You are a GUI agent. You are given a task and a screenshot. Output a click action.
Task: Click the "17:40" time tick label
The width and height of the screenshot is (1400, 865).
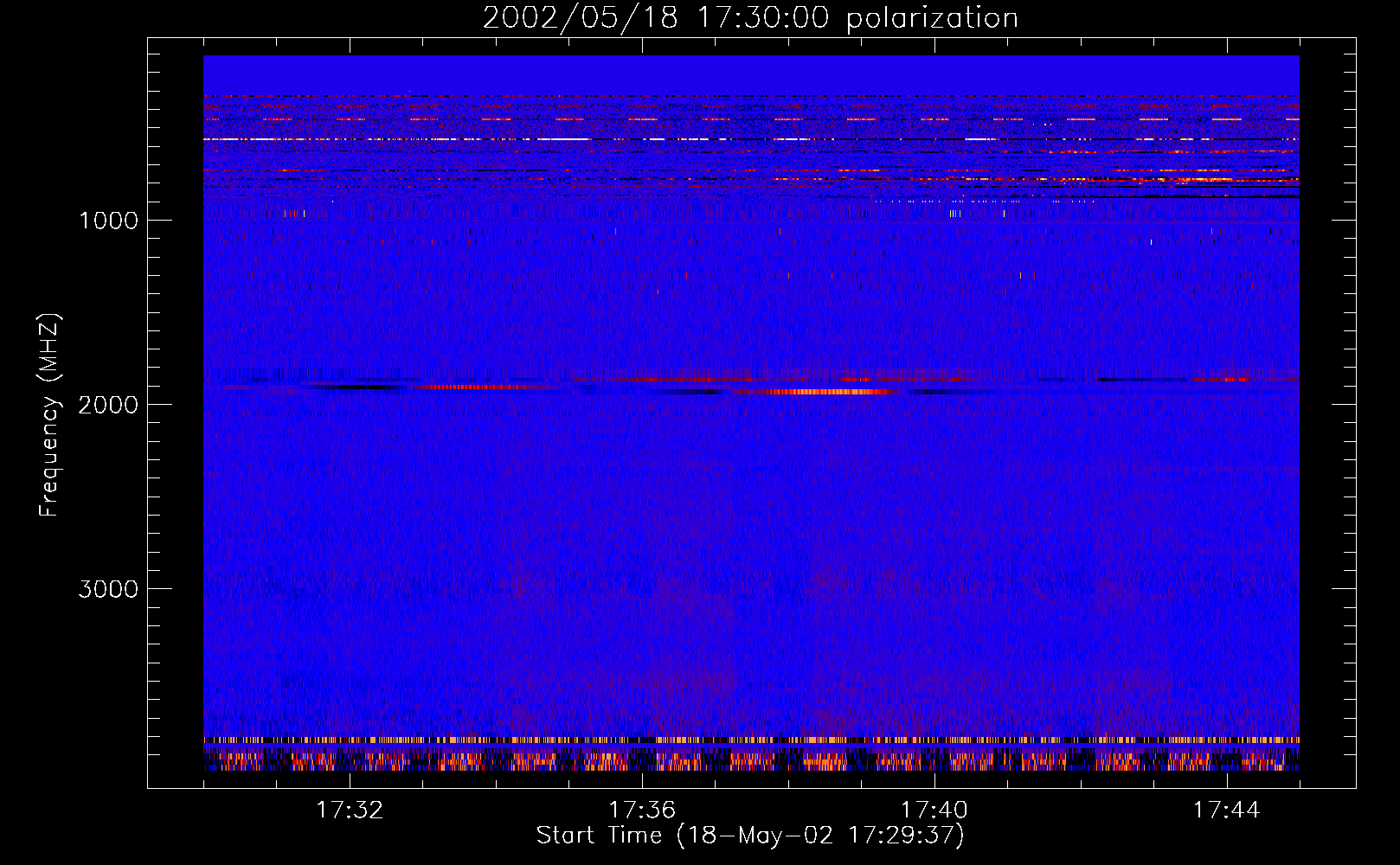click(x=934, y=811)
